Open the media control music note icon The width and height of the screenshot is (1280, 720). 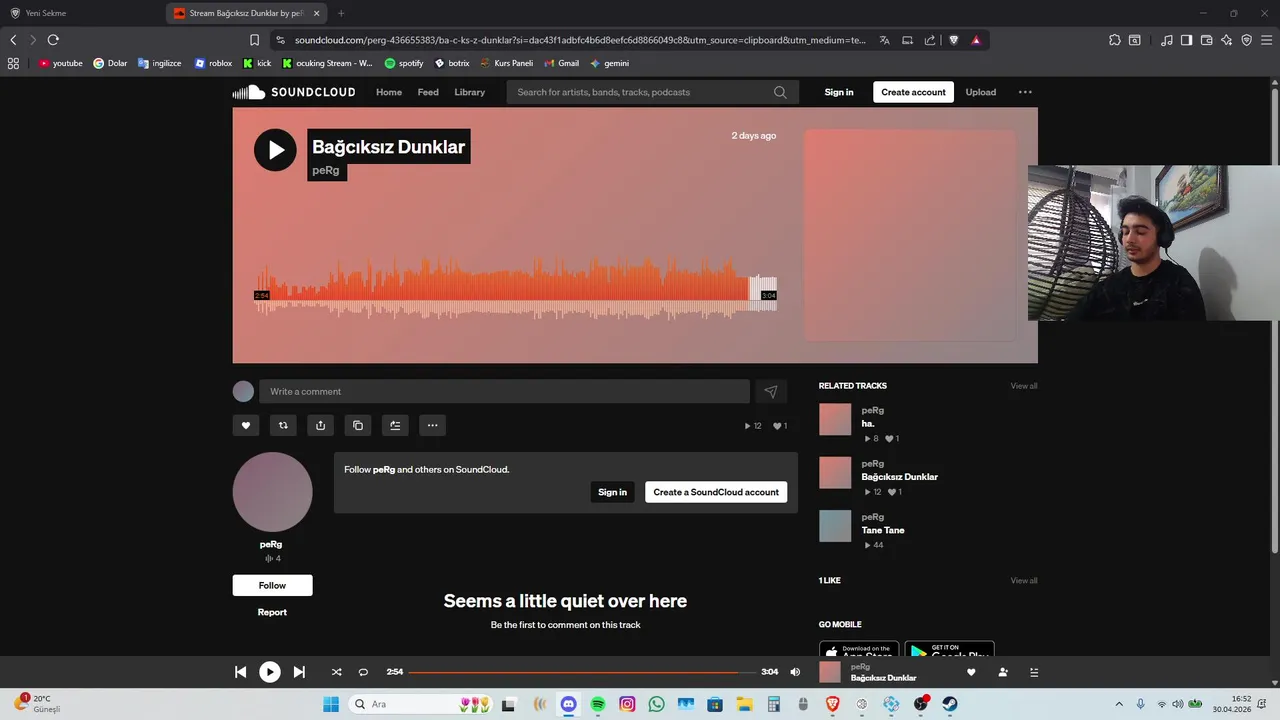(x=1167, y=40)
